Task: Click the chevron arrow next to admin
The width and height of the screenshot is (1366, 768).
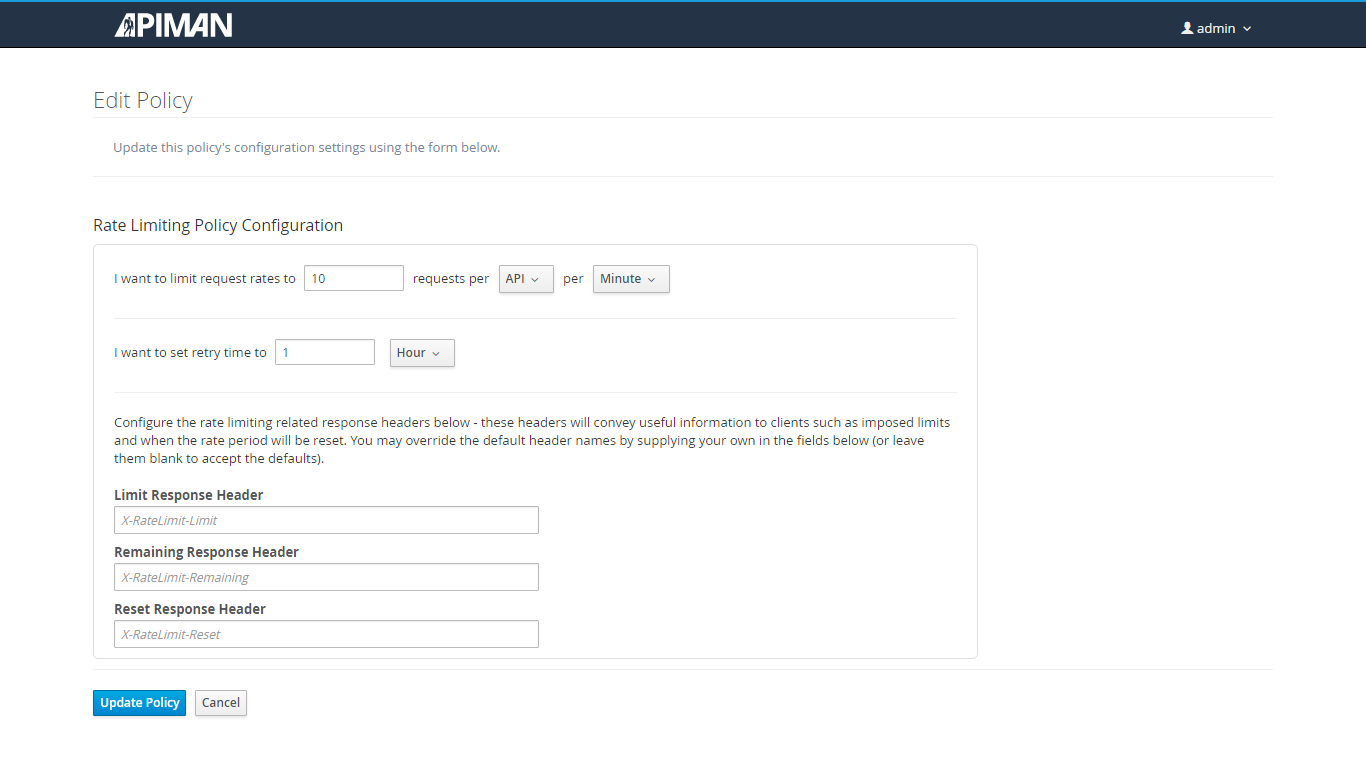Action: click(1247, 29)
